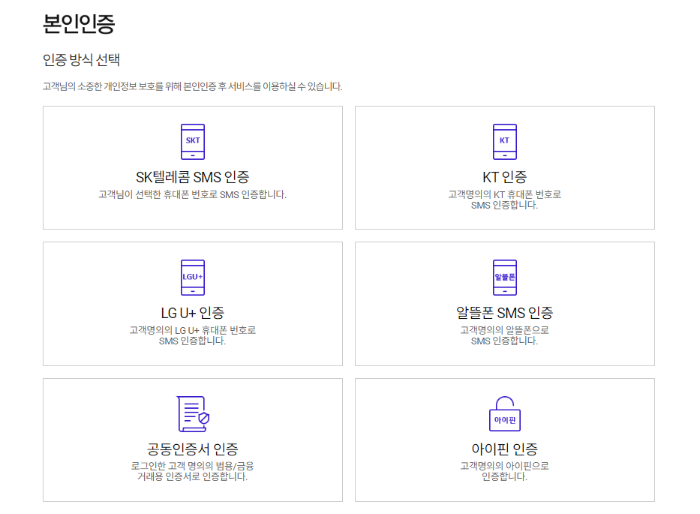Click text '고객명의의 아이핀으로'
This screenshot has height=514, width=700.
pyautogui.click(x=504, y=466)
